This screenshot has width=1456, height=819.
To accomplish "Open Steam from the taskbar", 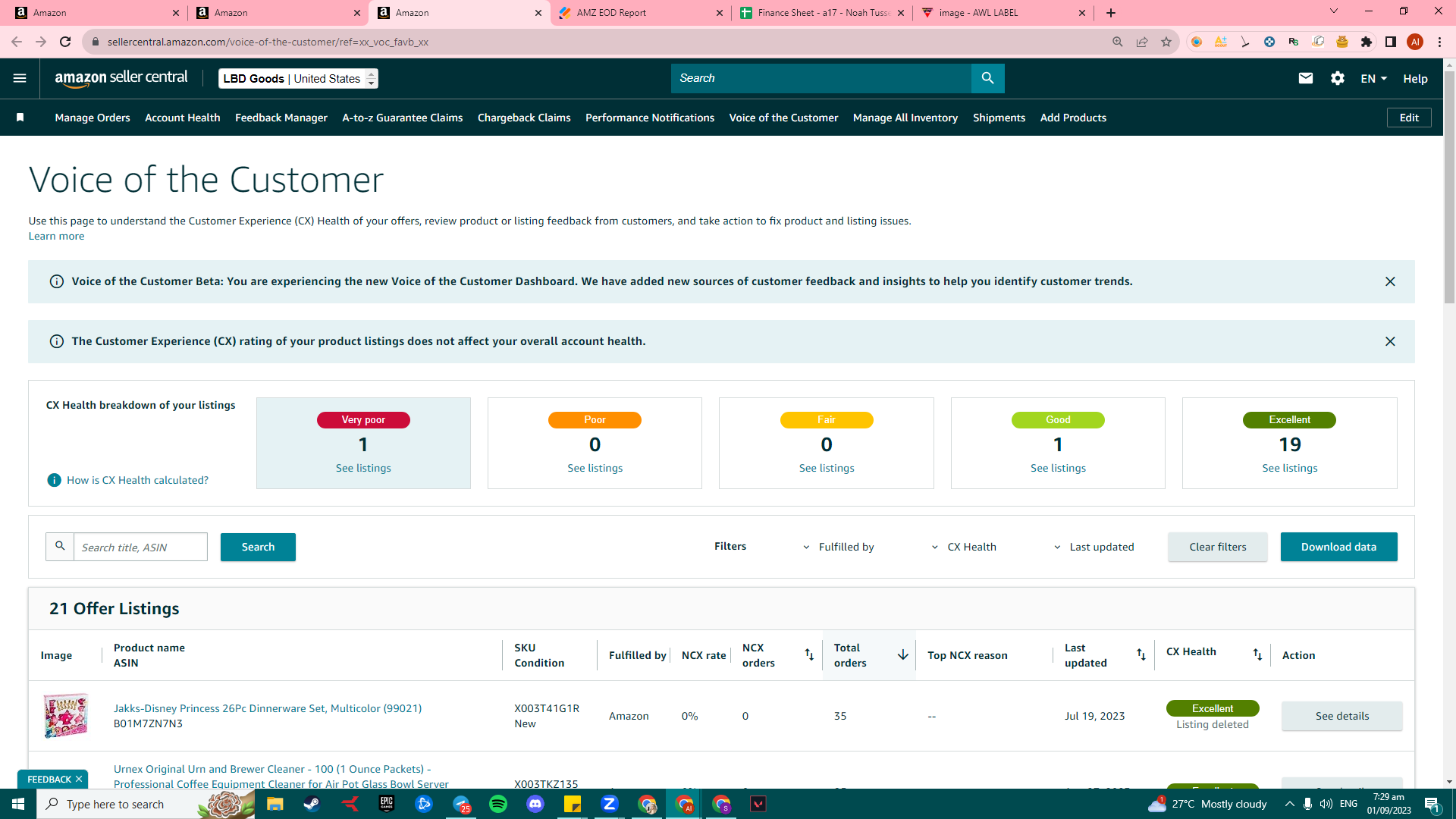I will [x=312, y=804].
